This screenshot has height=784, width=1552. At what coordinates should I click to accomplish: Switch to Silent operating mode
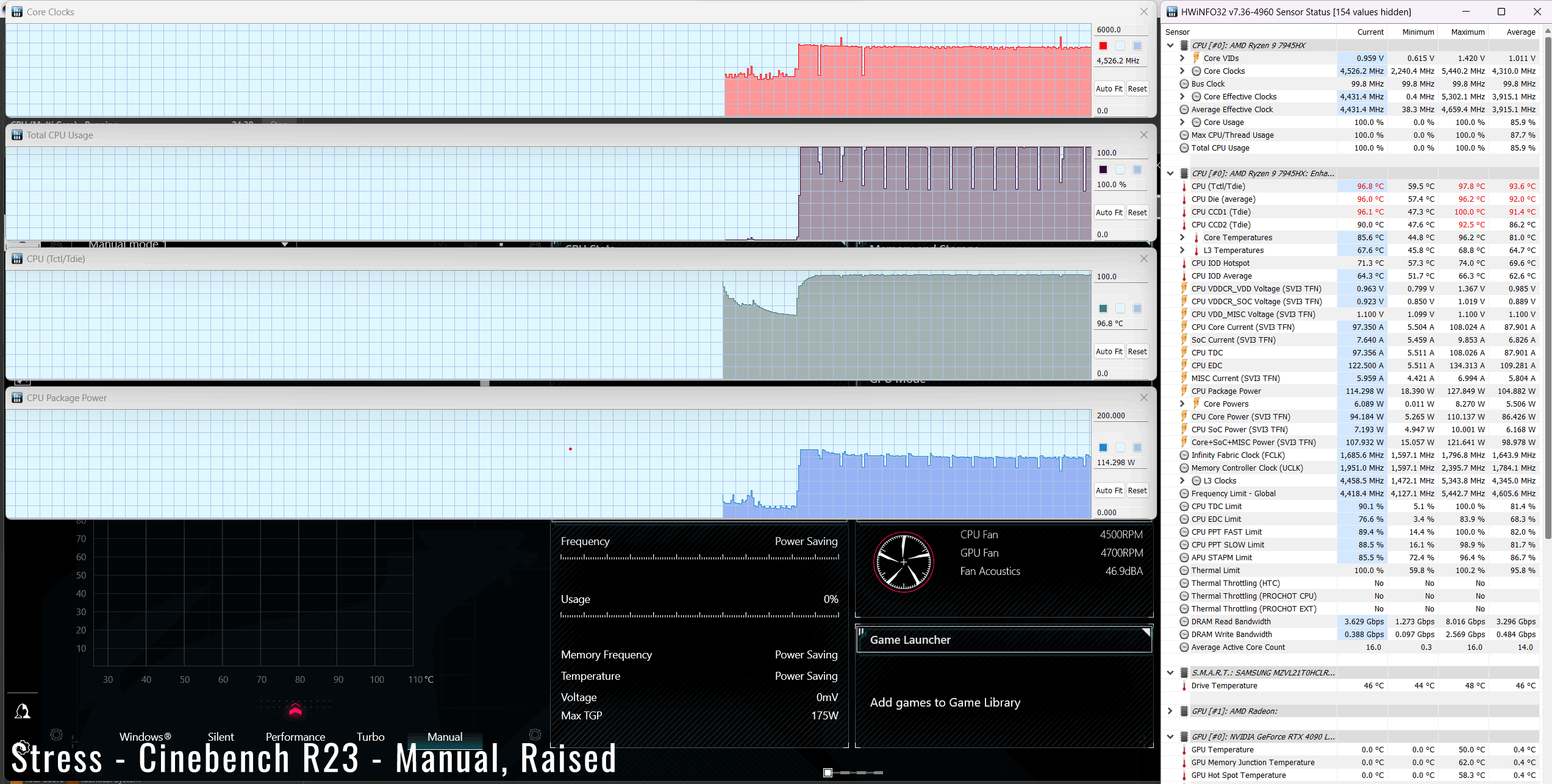(x=220, y=736)
